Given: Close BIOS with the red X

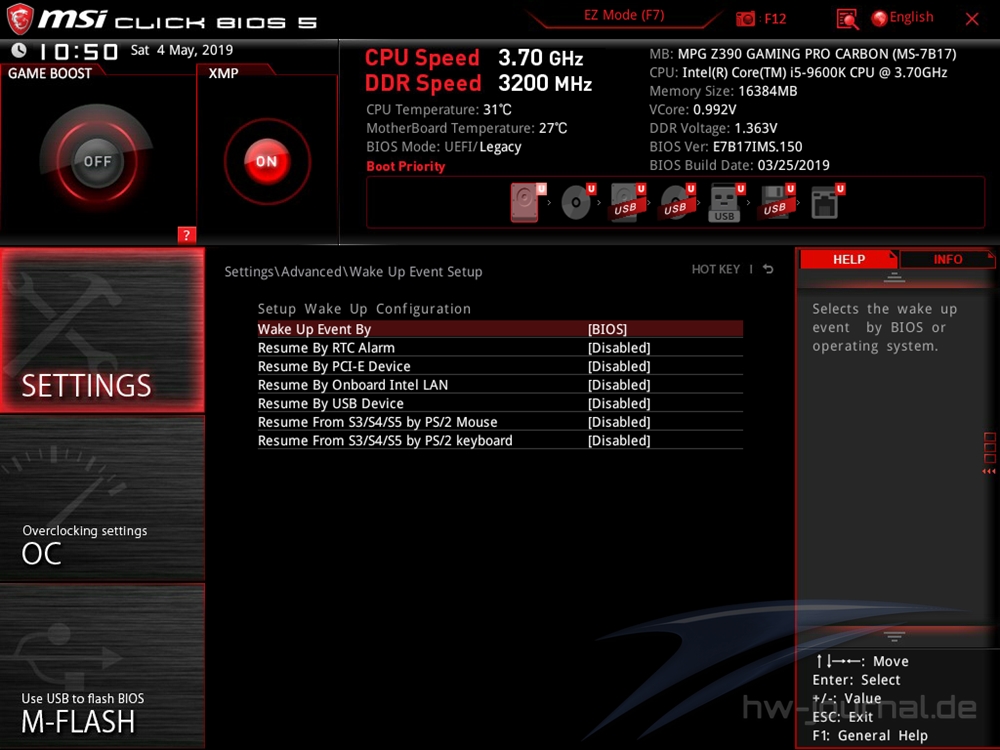Looking at the screenshot, I should point(972,18).
